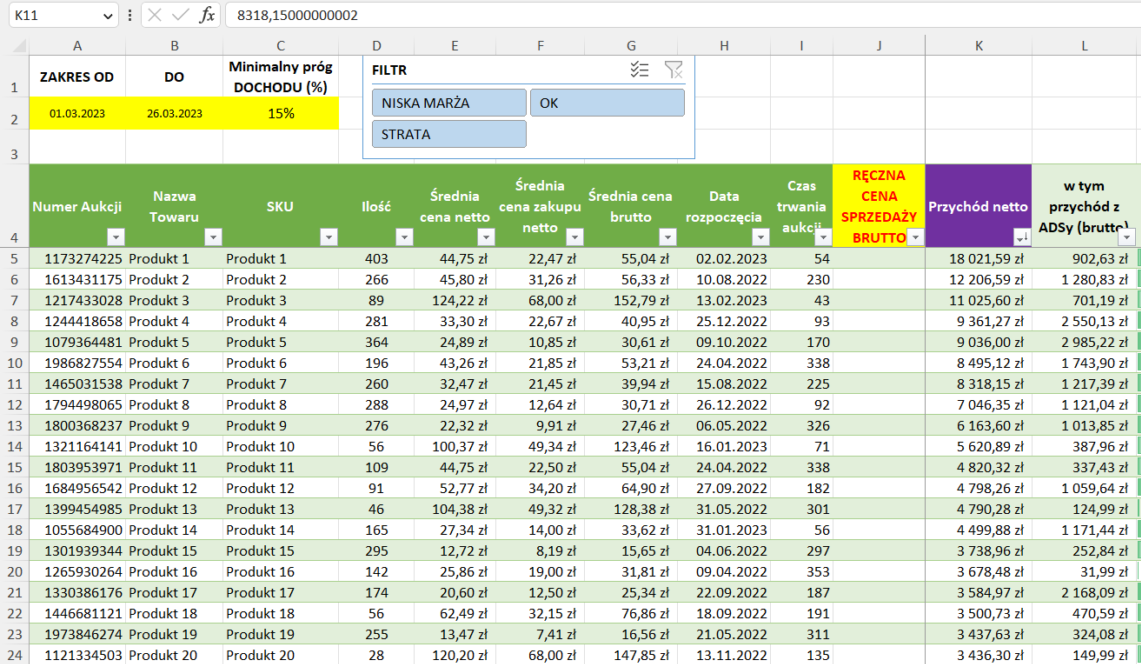Click the formula bar options dots
The width and height of the screenshot is (1141, 664).
tap(130, 15)
